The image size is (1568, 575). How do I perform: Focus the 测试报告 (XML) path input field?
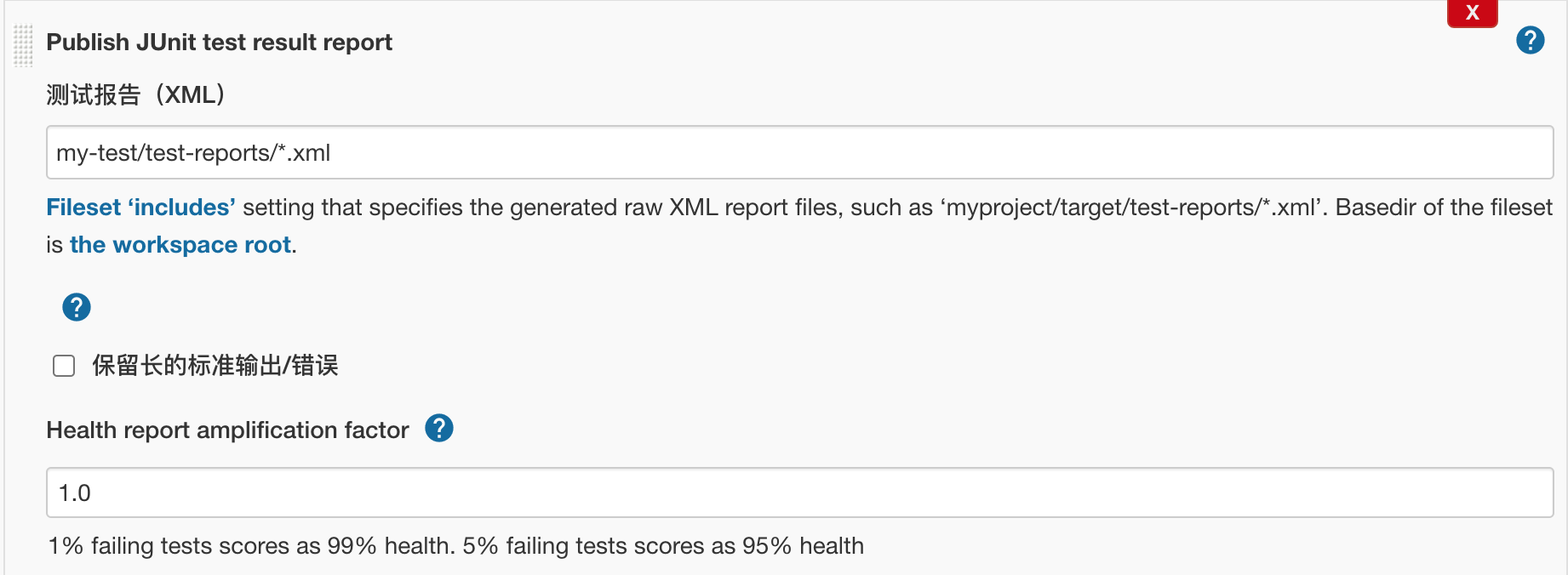799,153
